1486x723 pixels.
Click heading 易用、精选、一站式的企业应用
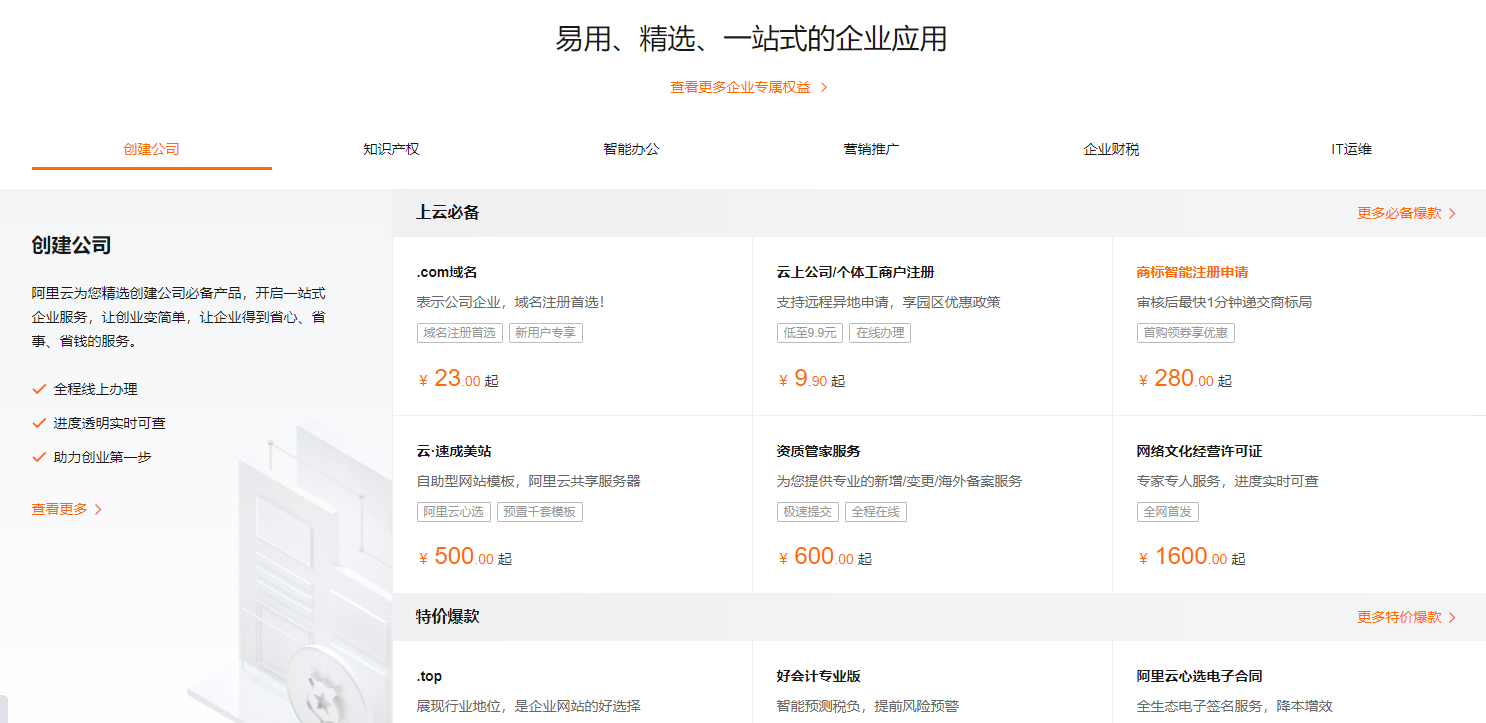(751, 39)
